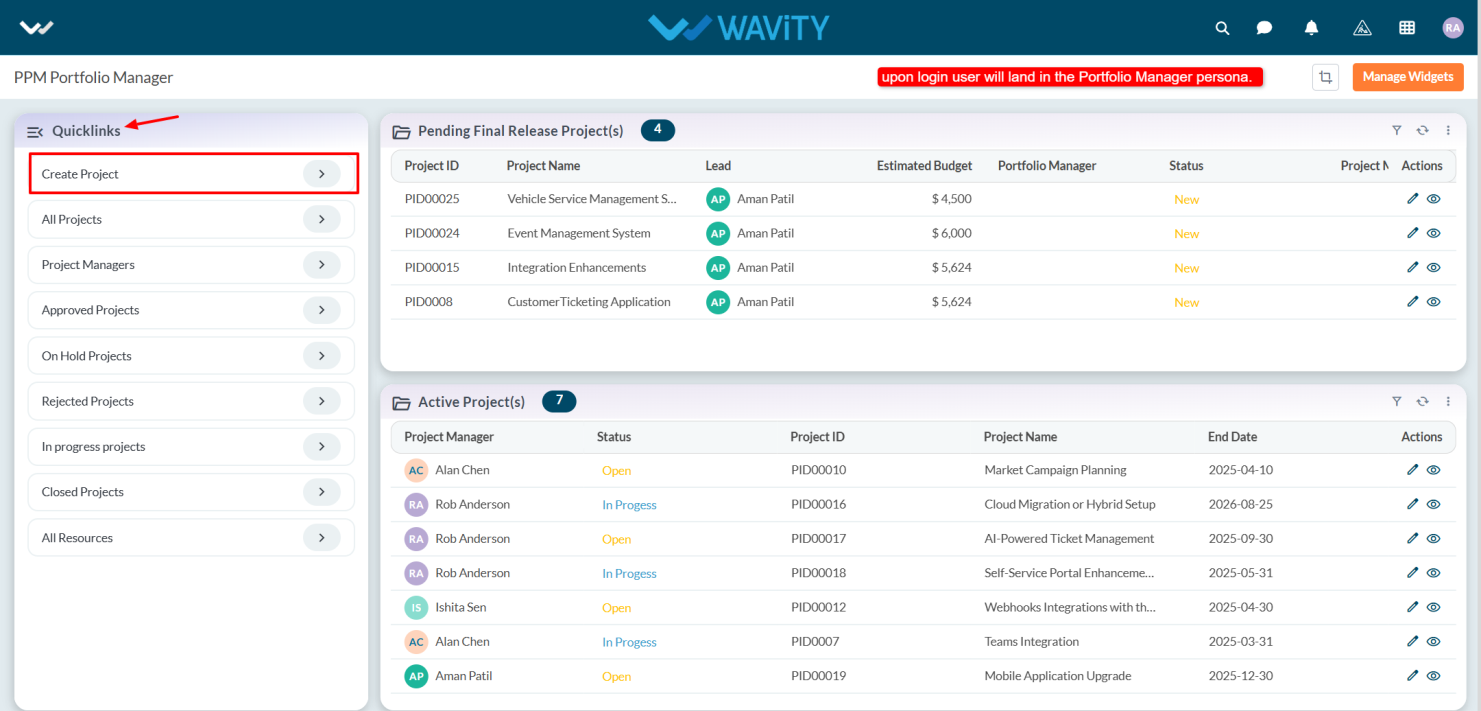The width and height of the screenshot is (1481, 711).
Task: Open the chat messages icon
Action: pos(1264,28)
